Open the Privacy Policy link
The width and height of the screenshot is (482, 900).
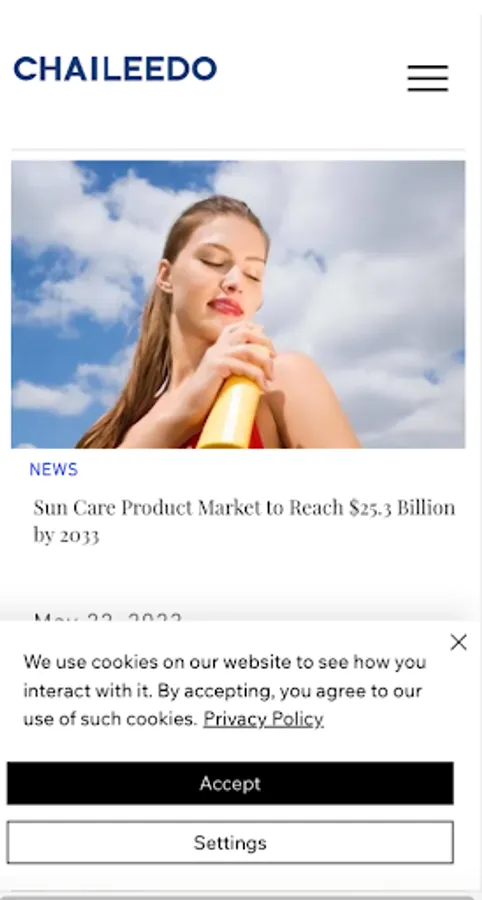[x=263, y=719]
